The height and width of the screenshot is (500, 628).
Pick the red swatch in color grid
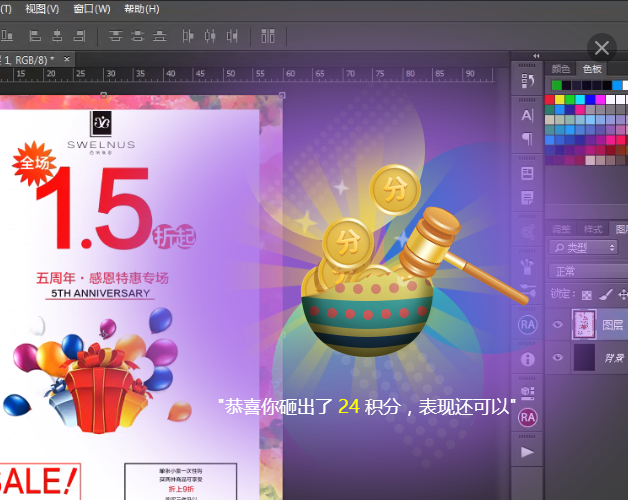550,99
